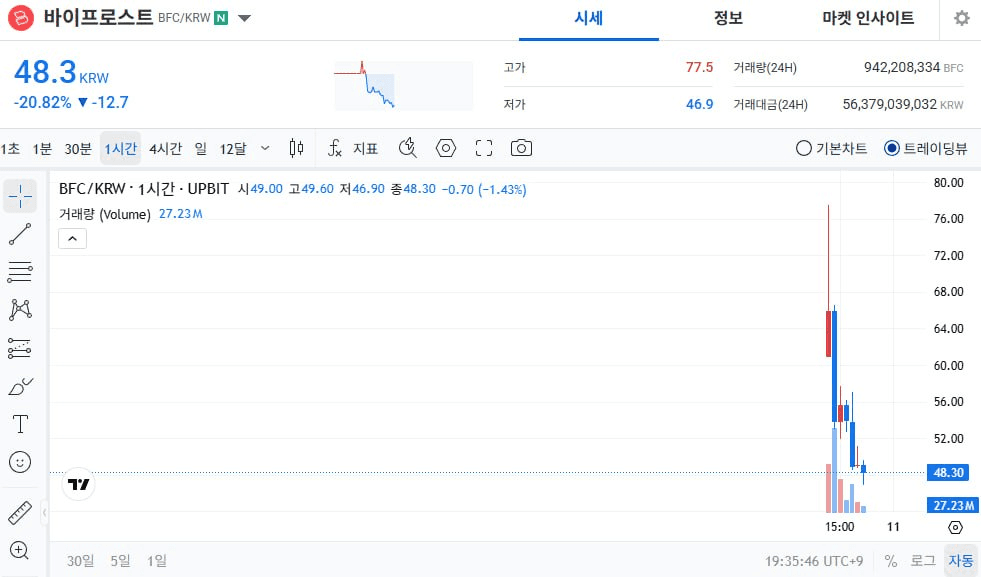The image size is (981, 577).
Task: Set the chart range to 30일
Action: point(80,561)
